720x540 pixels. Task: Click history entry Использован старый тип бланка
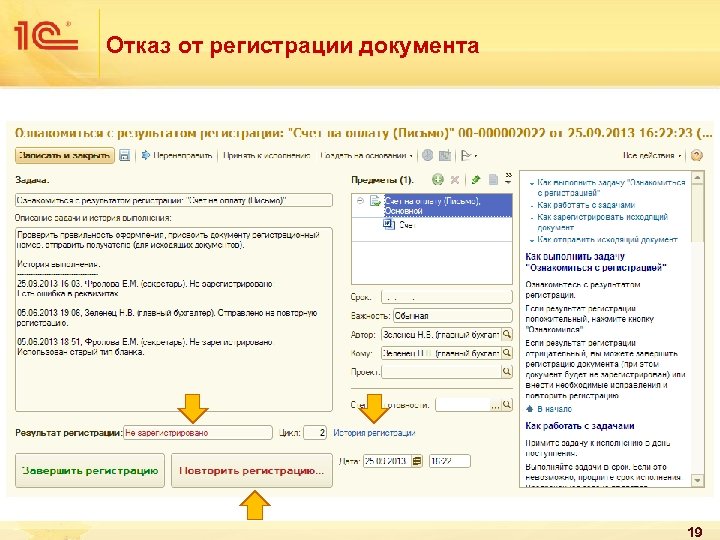81,352
